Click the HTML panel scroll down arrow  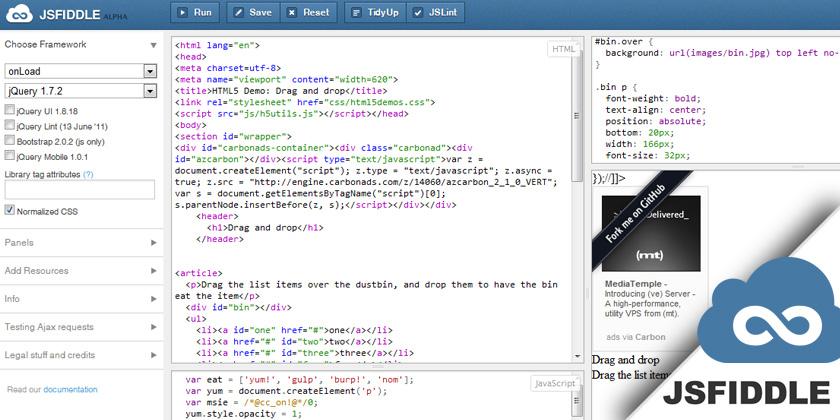(577, 356)
